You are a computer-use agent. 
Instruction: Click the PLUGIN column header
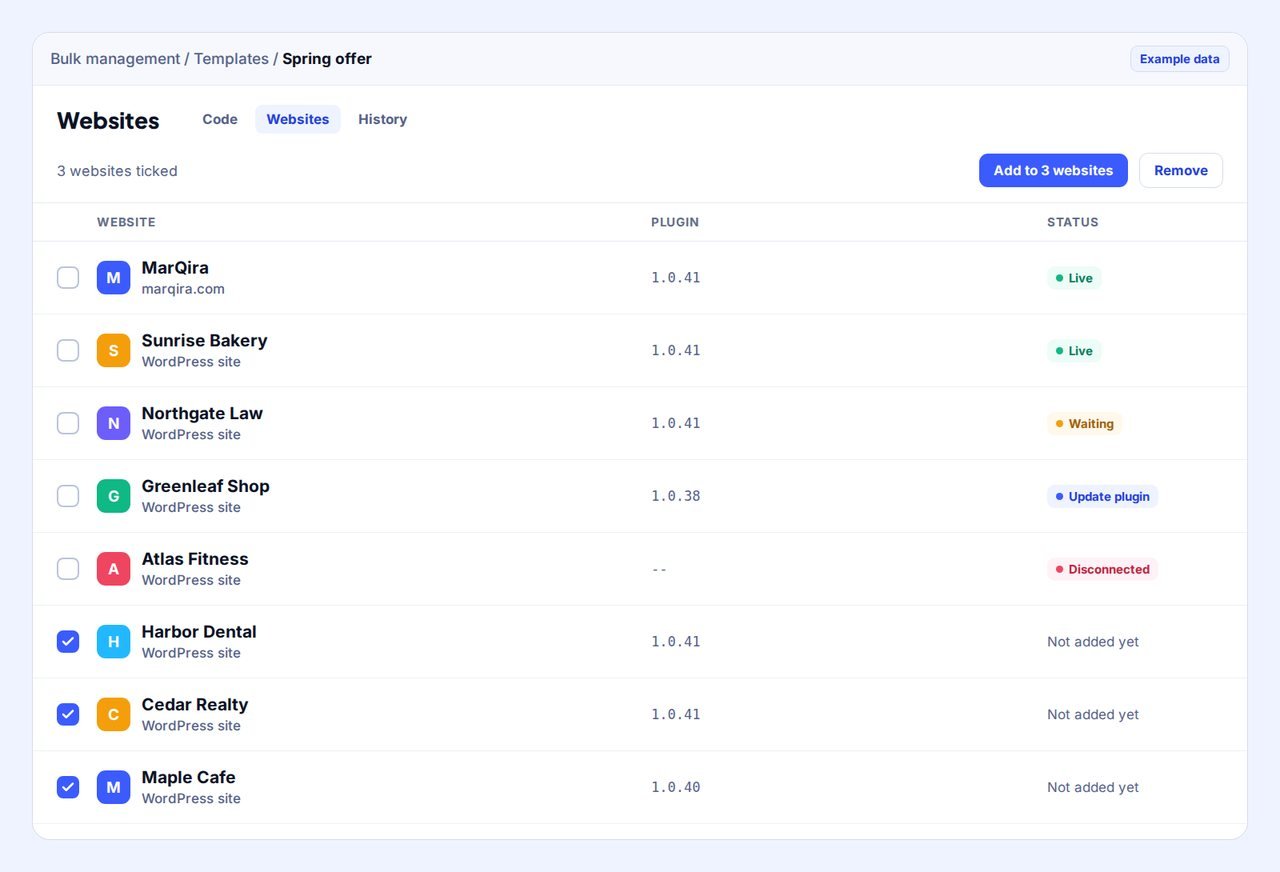675,222
